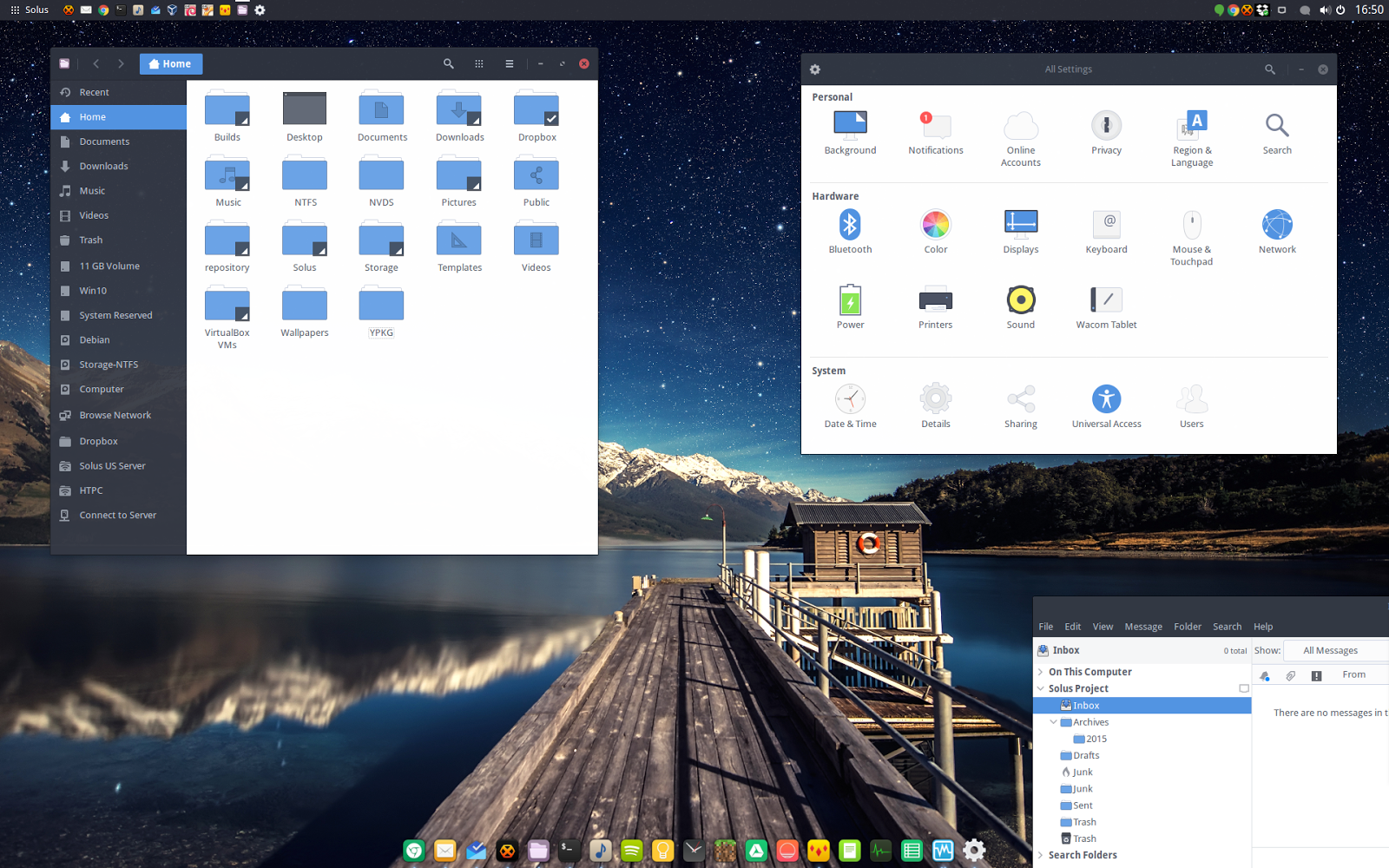1389x868 pixels.
Task: Open the Message menu in the mail client
Action: 1143,626
